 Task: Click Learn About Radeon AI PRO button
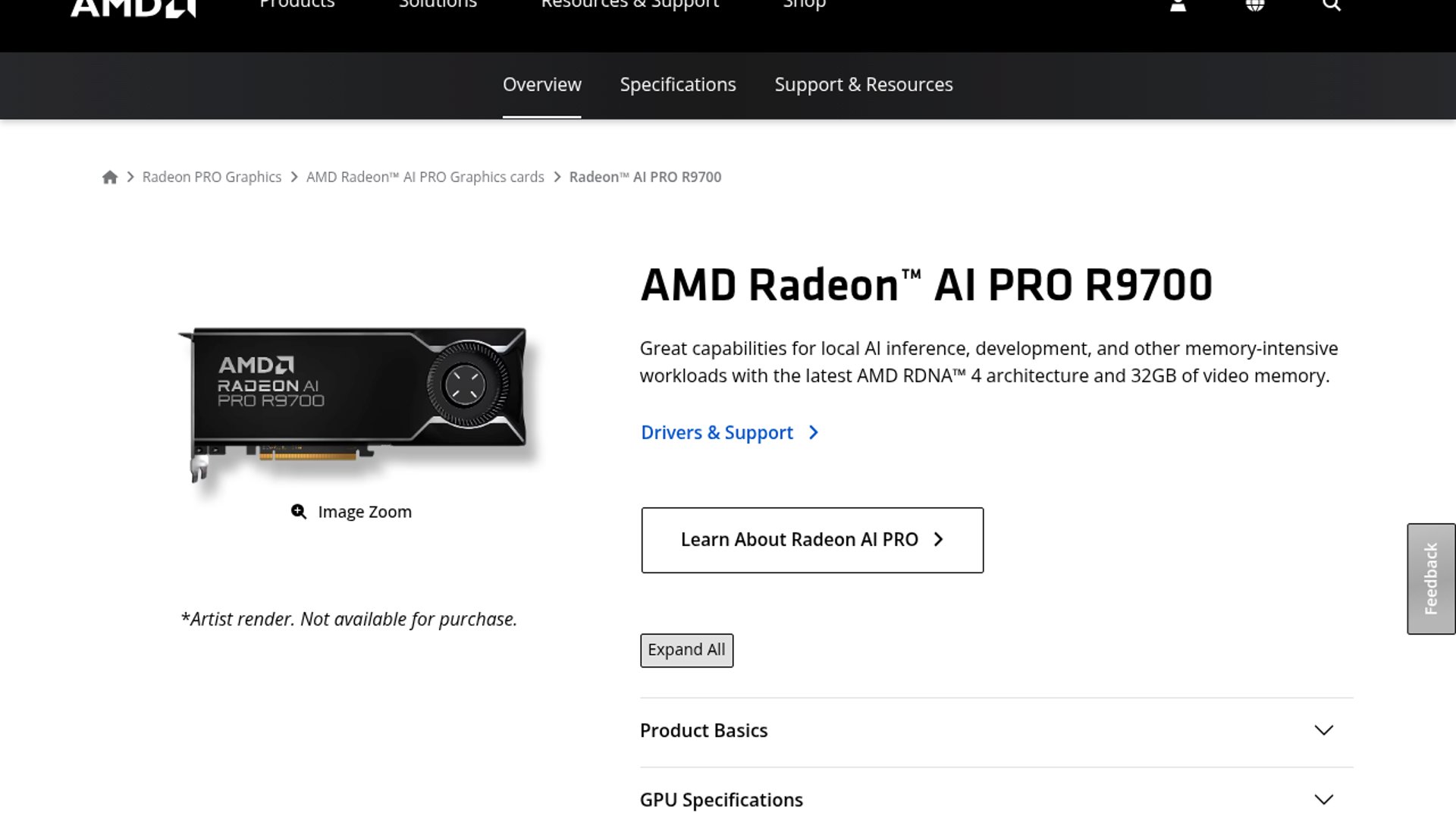812,540
